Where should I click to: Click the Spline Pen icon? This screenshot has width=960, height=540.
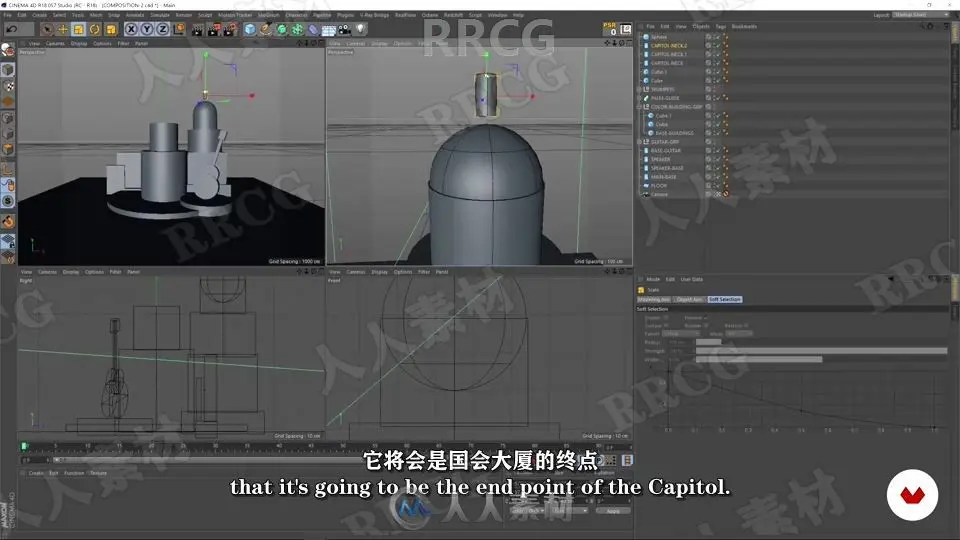[266, 29]
